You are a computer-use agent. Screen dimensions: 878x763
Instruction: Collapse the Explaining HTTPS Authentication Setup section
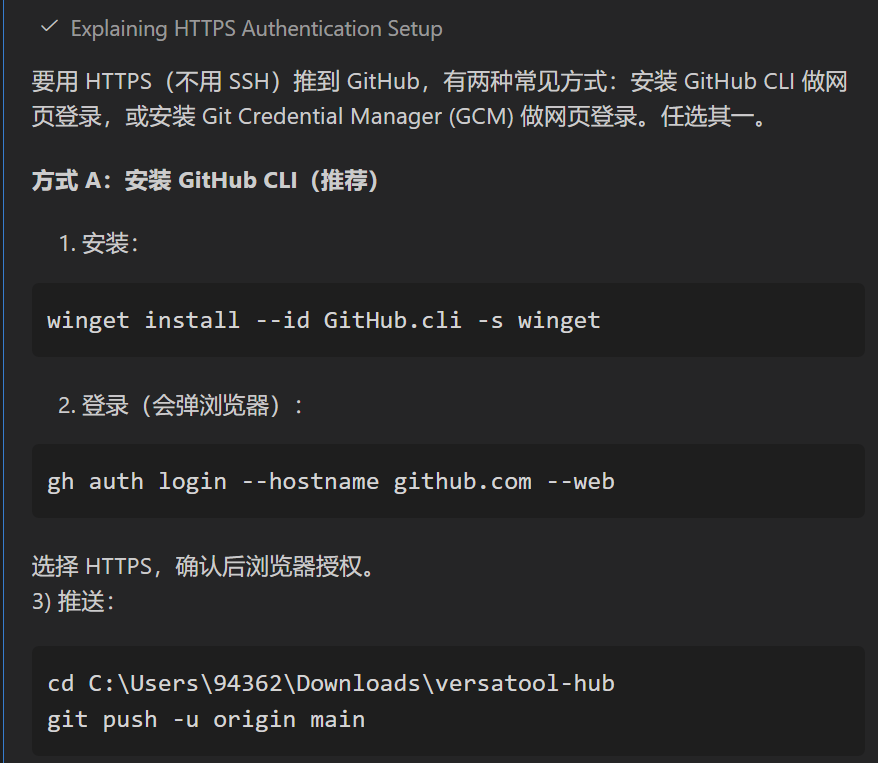tap(256, 29)
